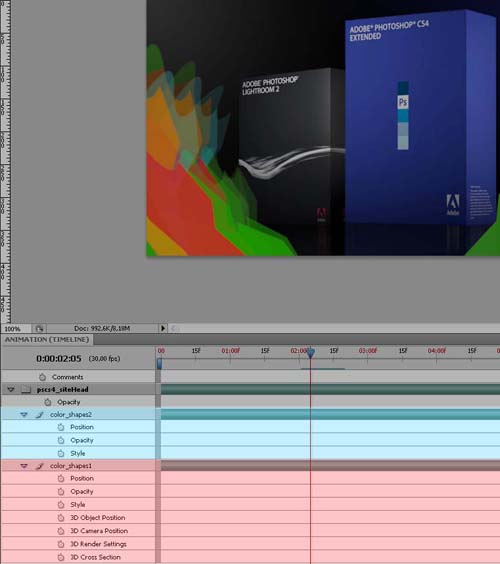Image resolution: width=500 pixels, height=564 pixels.
Task: Enable Opacity stopwatch under color_shapes2
Action: (61, 440)
